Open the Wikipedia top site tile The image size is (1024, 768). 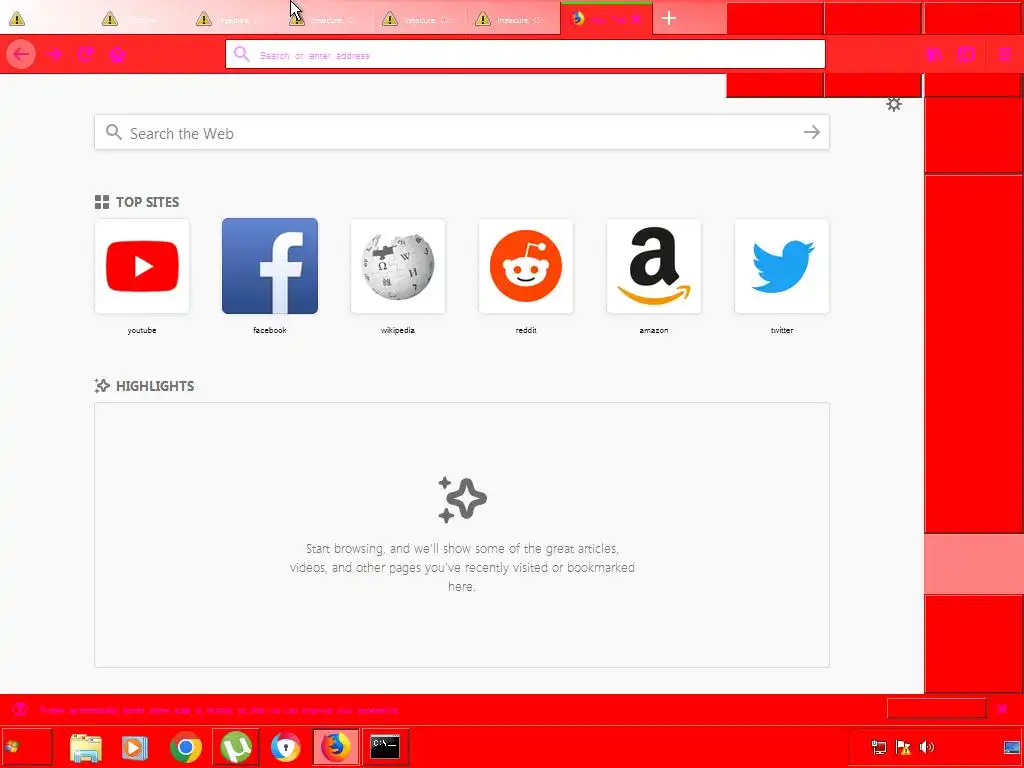[x=398, y=266]
